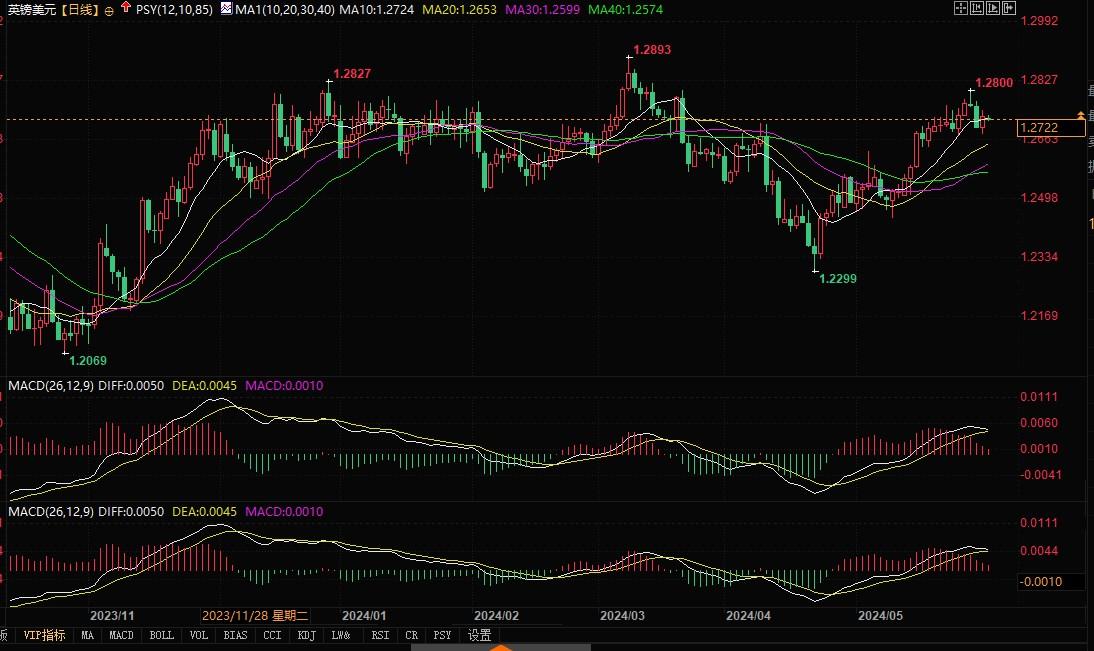Select the BOLL indicator button
Image resolution: width=1094 pixels, height=651 pixels.
tap(161, 635)
